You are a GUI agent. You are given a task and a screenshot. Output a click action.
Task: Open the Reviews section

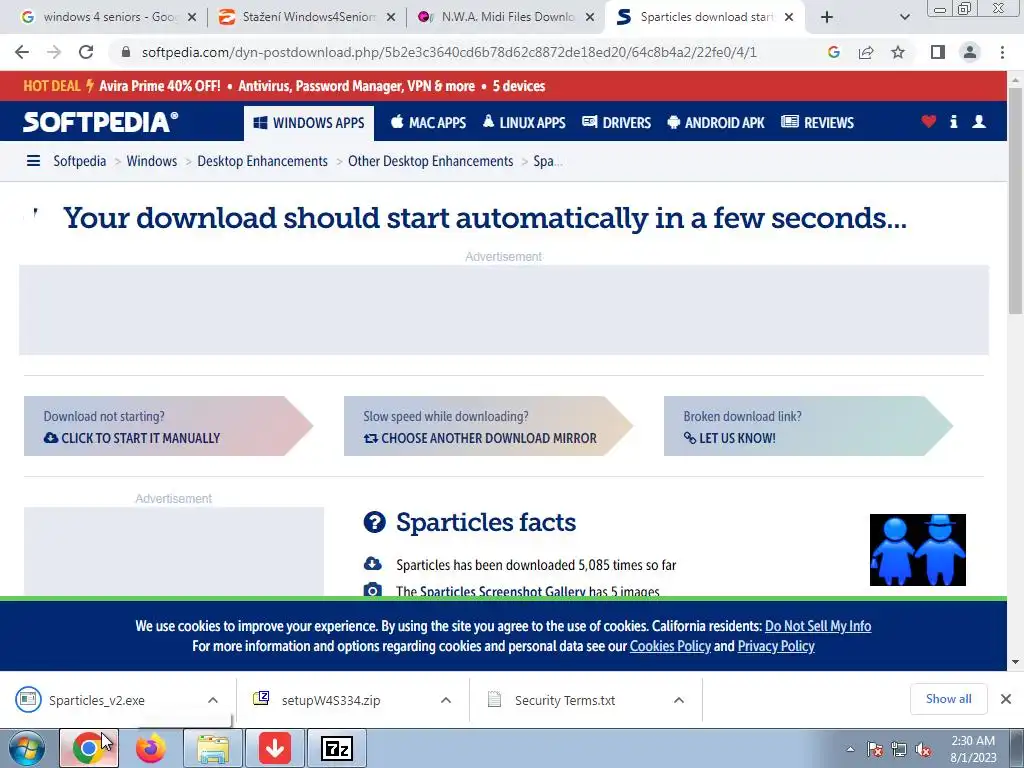[x=818, y=123]
